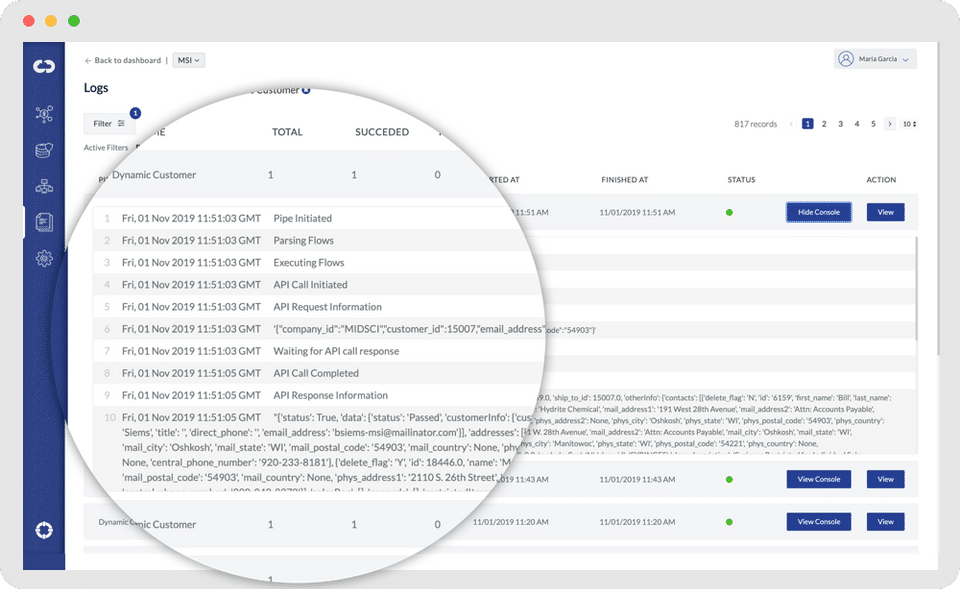Go to page 5 of records
The width and height of the screenshot is (960, 589).
873,124
